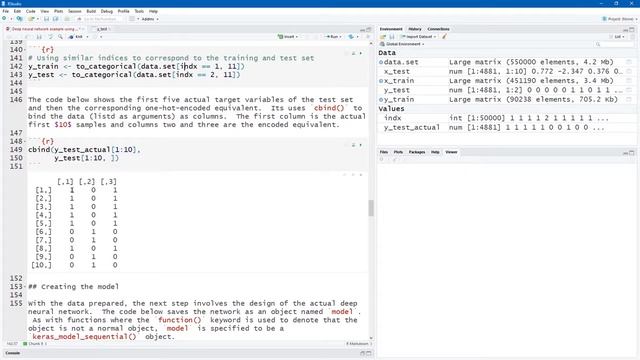Click the Open File folder icon

[x=31, y=19]
